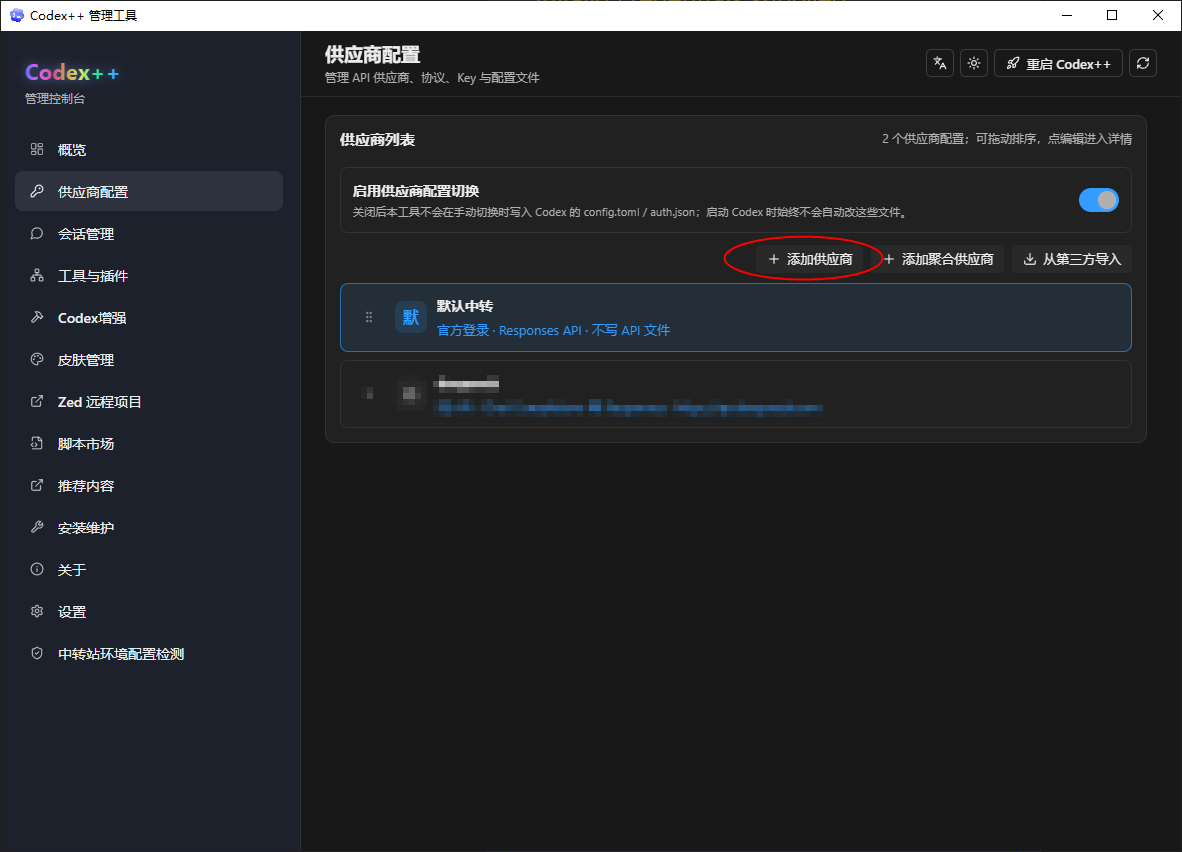The height and width of the screenshot is (852, 1182).
Task: Navigate to 皮肤管理
Action: [149, 360]
